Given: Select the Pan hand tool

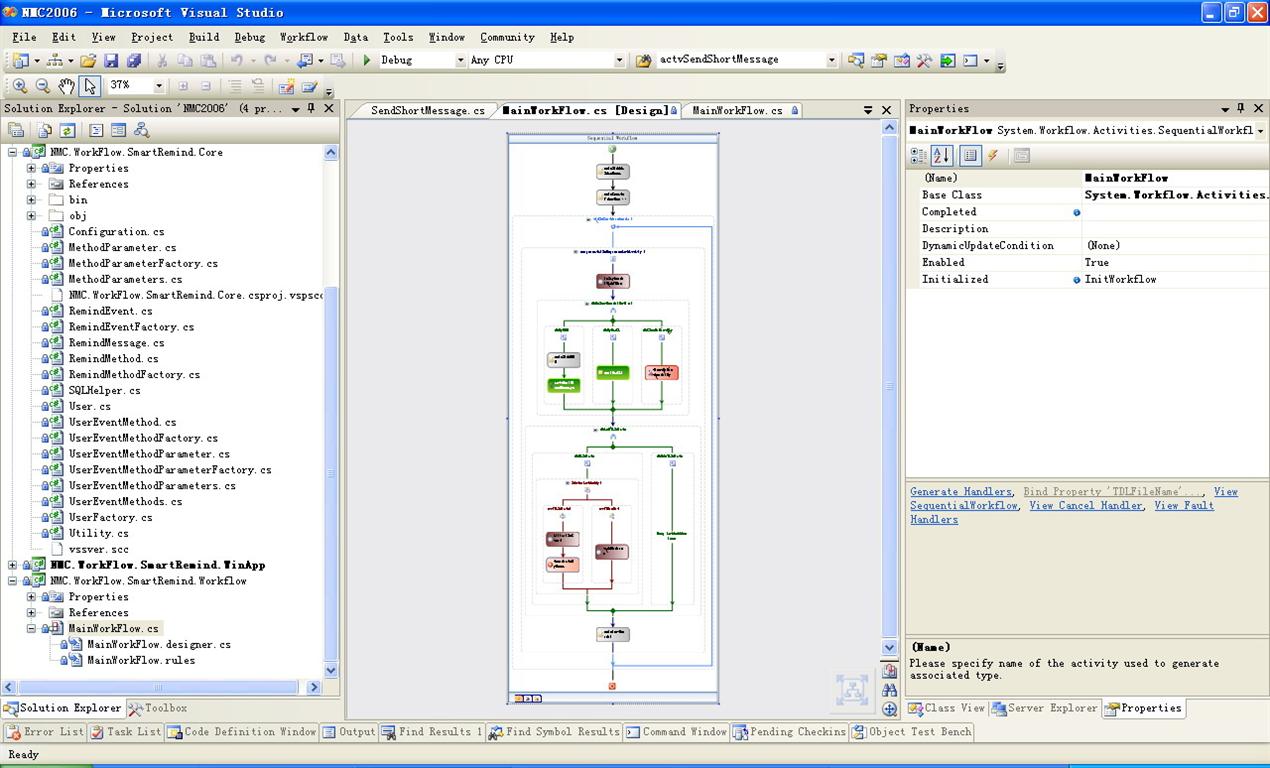Looking at the screenshot, I should point(66,86).
